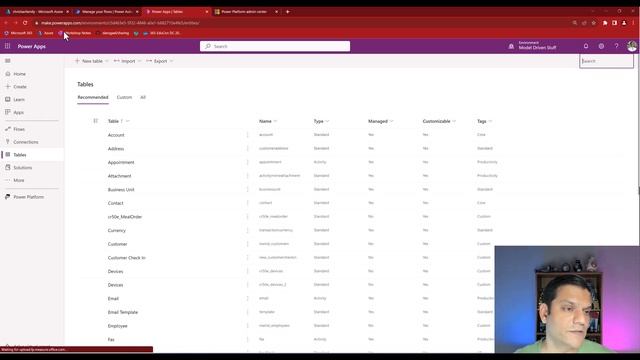640x360 pixels.
Task: Open the Power Apps app launcher waffle
Action: tap(7, 46)
